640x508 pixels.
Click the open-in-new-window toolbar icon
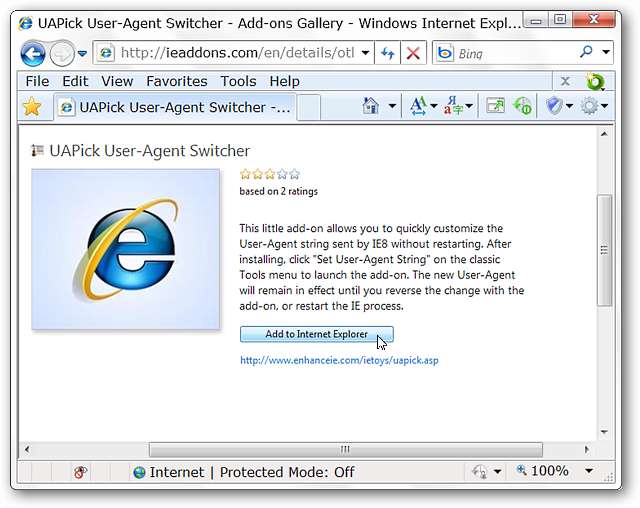pos(495,106)
